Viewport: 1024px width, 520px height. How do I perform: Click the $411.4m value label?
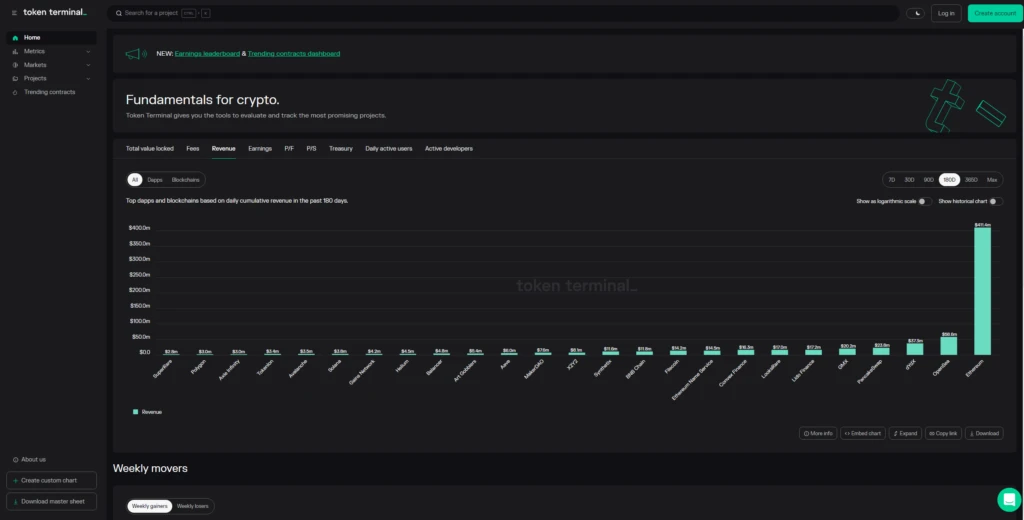tap(982, 225)
